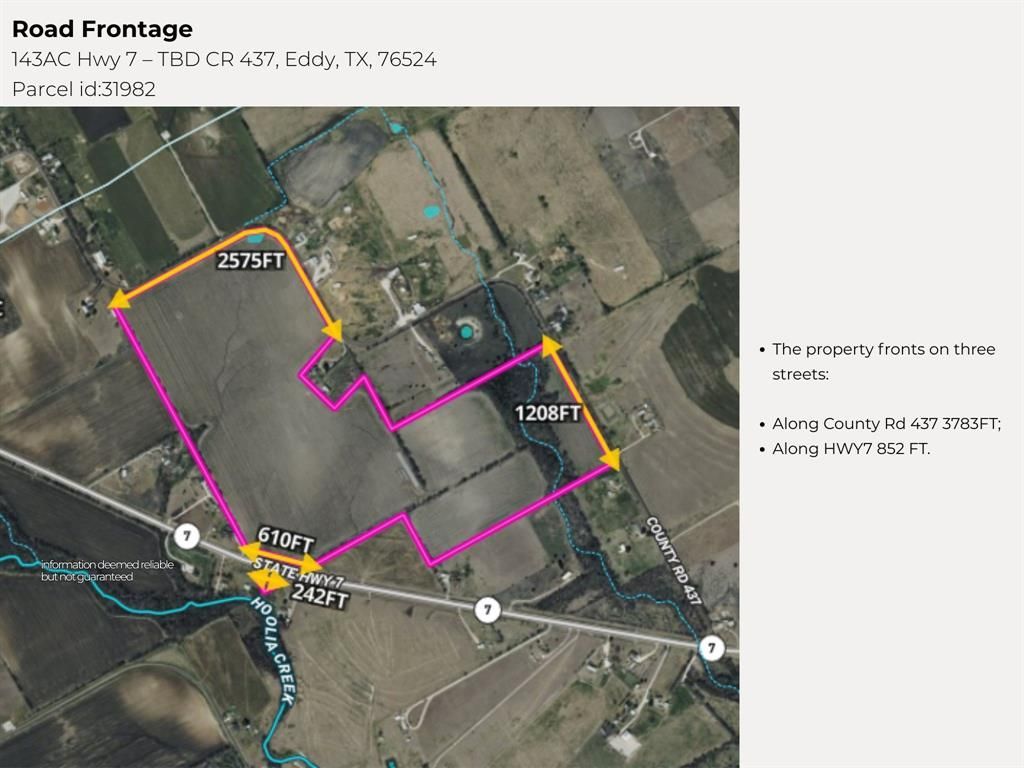Click the 2575FT measurement label
Viewport: 1024px width, 768px height.
pyautogui.click(x=251, y=261)
